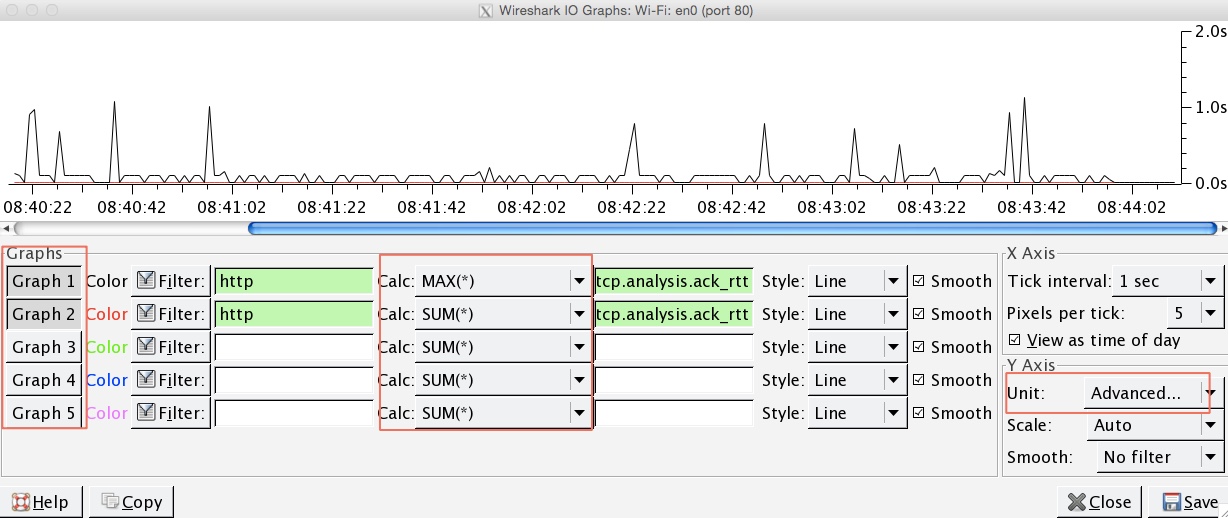
Task: Click the Filter icon button for Graph 1
Action: point(171,282)
